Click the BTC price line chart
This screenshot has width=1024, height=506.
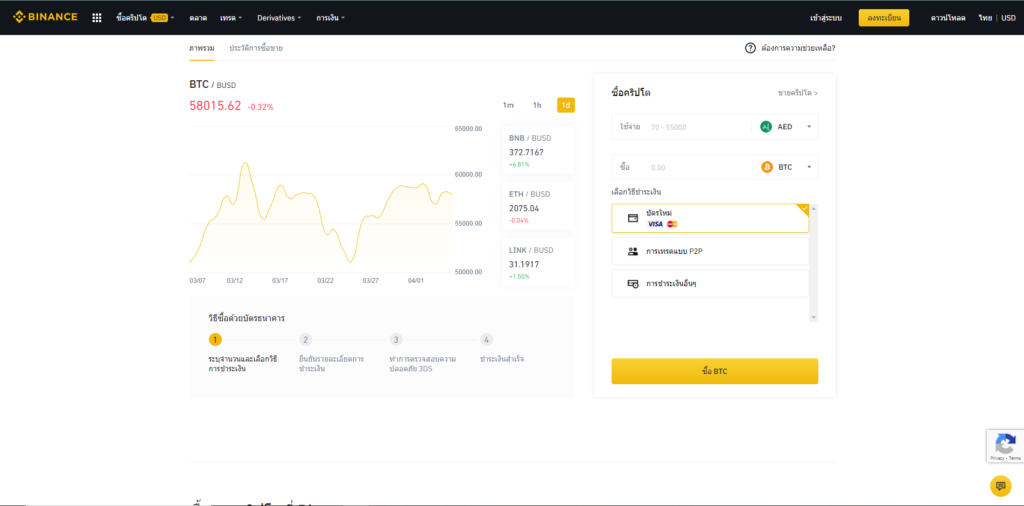320,212
